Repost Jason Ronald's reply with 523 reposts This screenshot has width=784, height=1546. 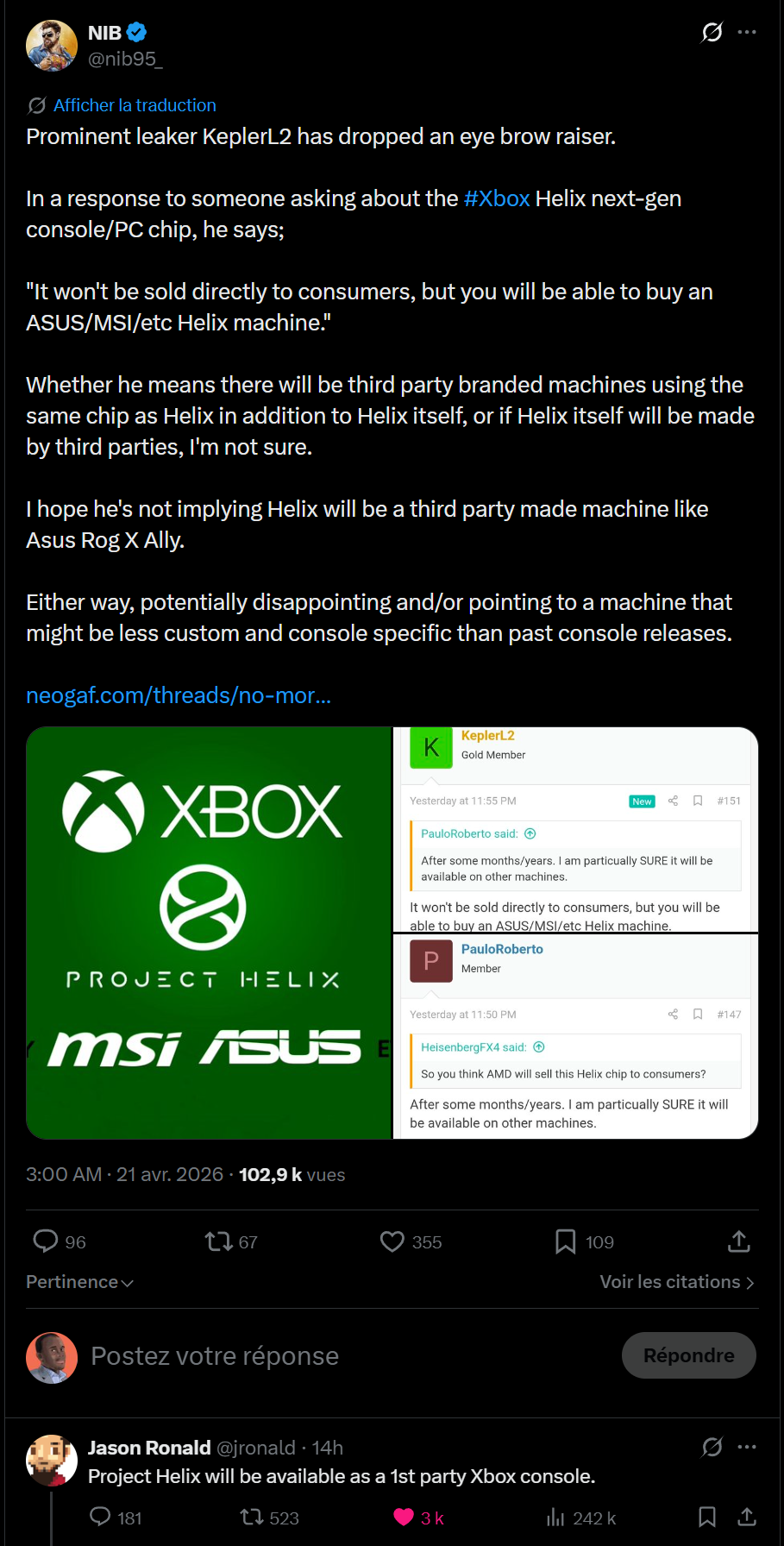[252, 1518]
